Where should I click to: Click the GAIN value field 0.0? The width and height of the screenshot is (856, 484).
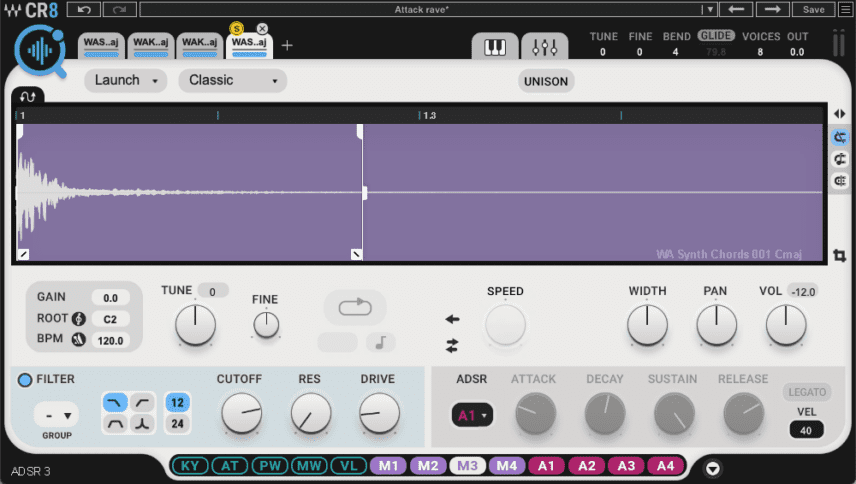tap(111, 298)
